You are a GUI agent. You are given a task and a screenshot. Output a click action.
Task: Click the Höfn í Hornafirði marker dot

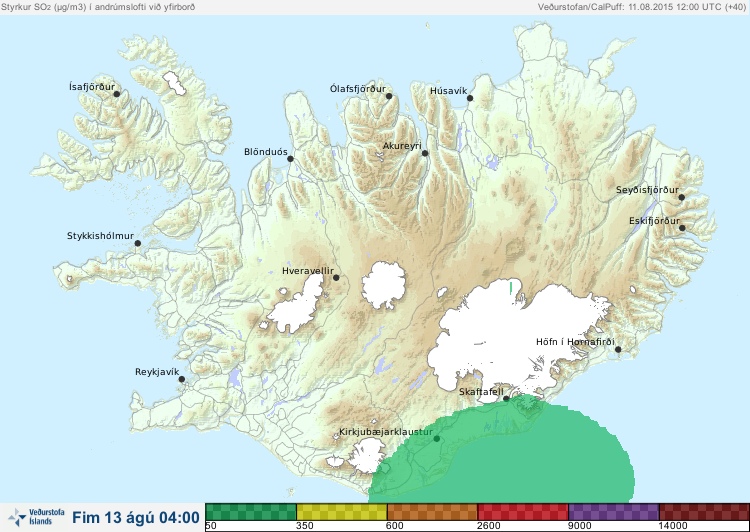point(618,350)
